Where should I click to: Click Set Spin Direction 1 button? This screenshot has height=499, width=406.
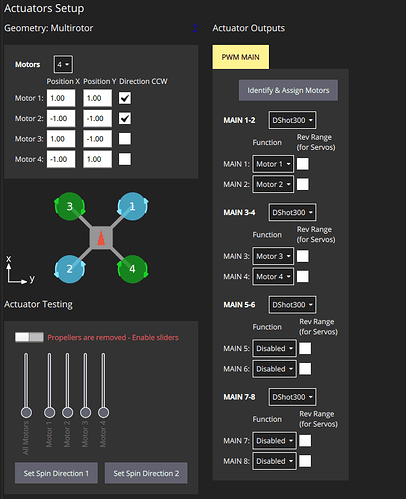tap(56, 473)
